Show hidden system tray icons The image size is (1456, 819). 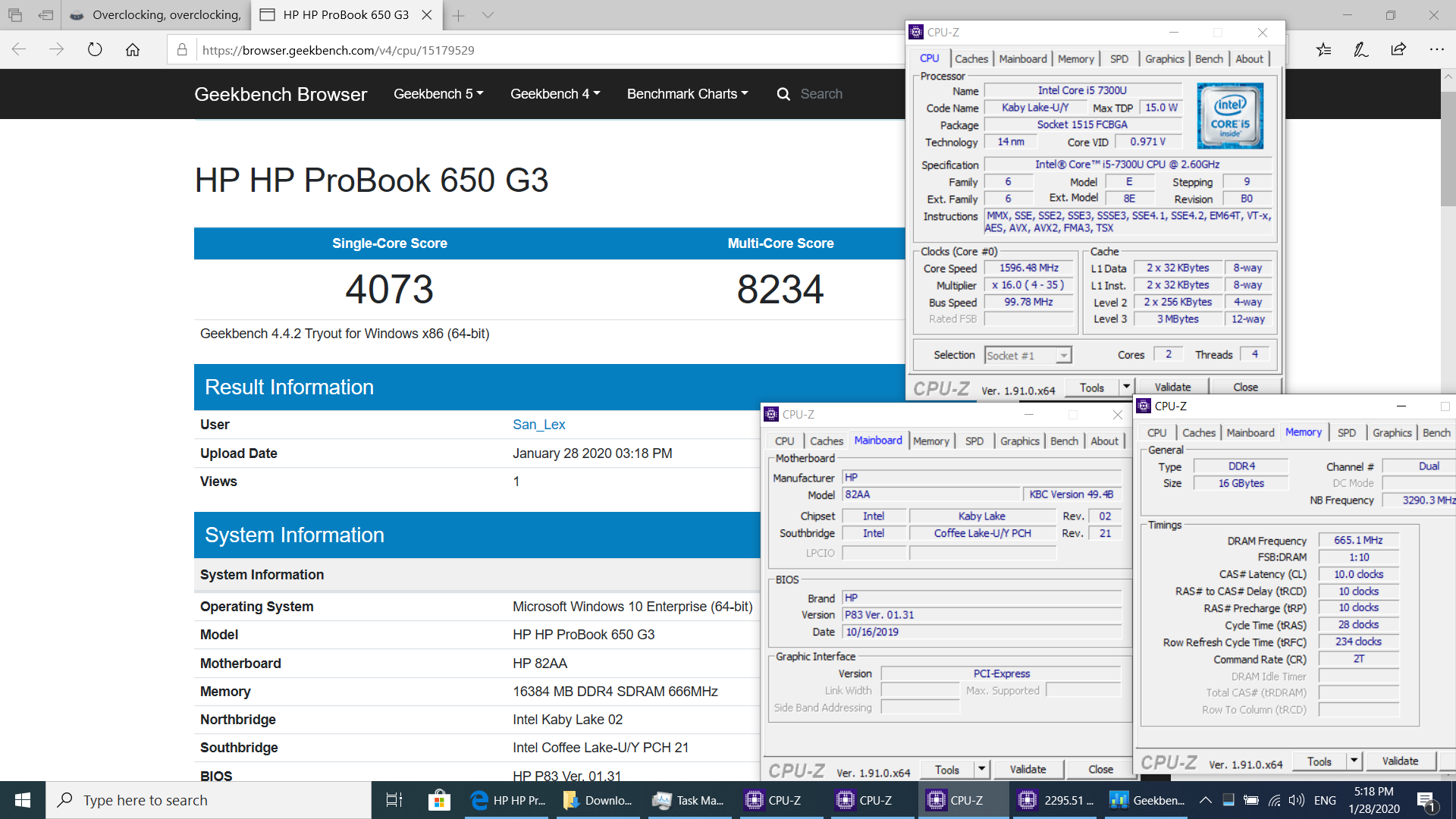(1205, 800)
